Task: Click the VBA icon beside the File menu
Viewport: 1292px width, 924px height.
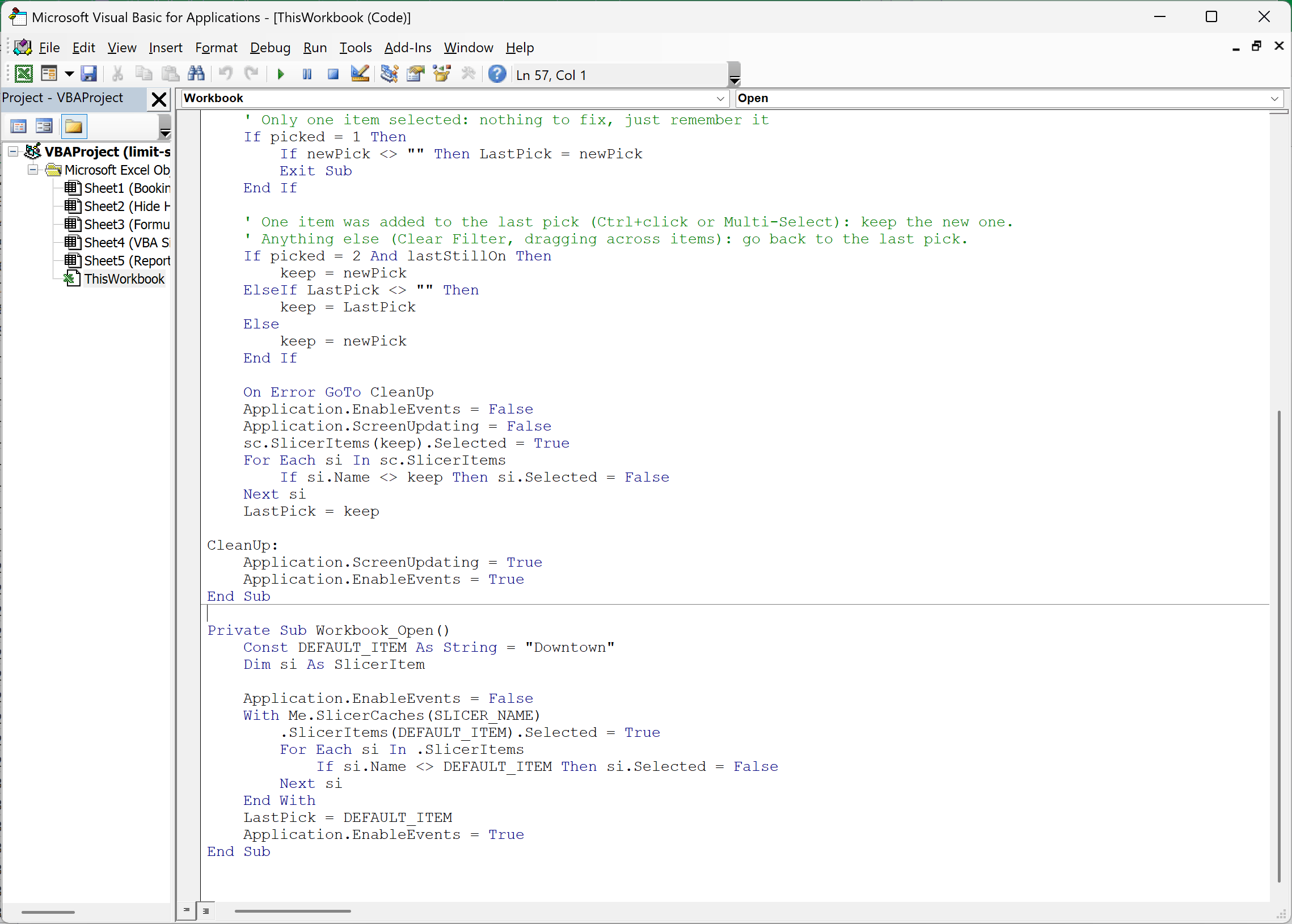Action: pos(22,47)
